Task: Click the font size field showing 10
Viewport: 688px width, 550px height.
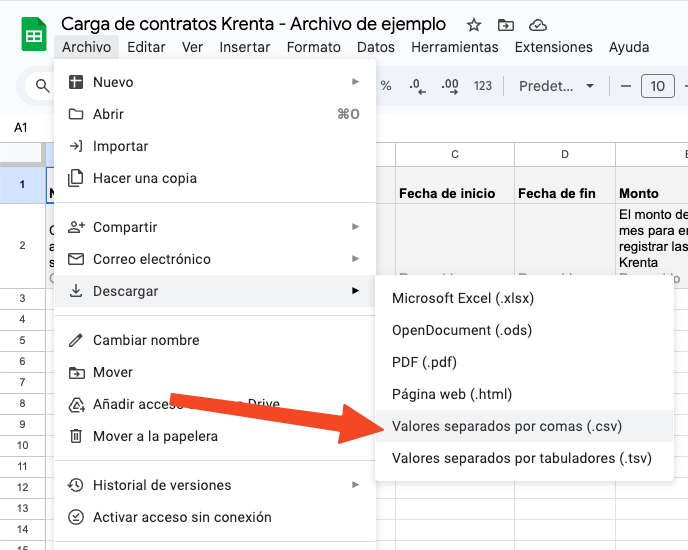Action: coord(657,86)
